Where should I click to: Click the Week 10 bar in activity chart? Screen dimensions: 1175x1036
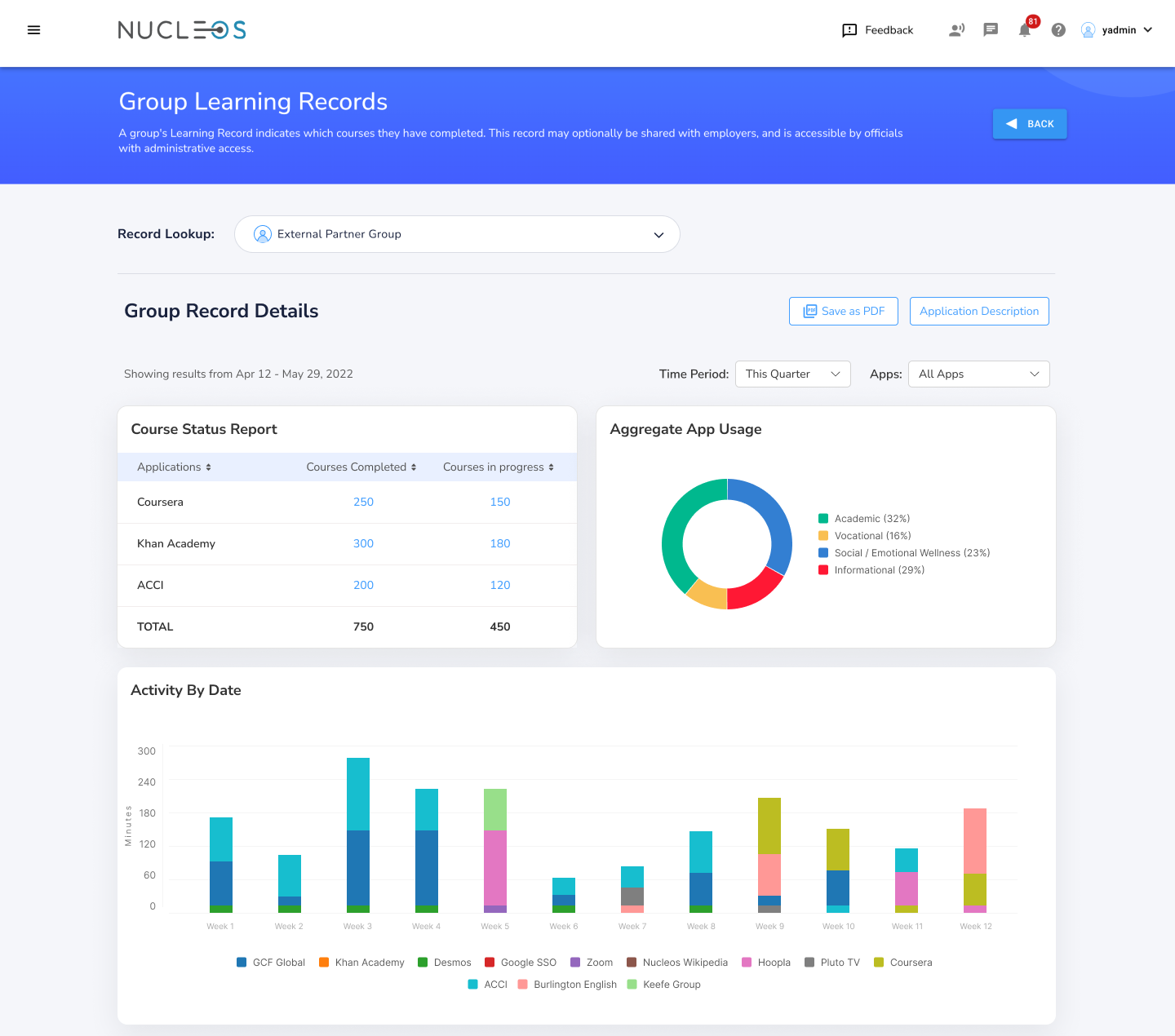(x=838, y=870)
